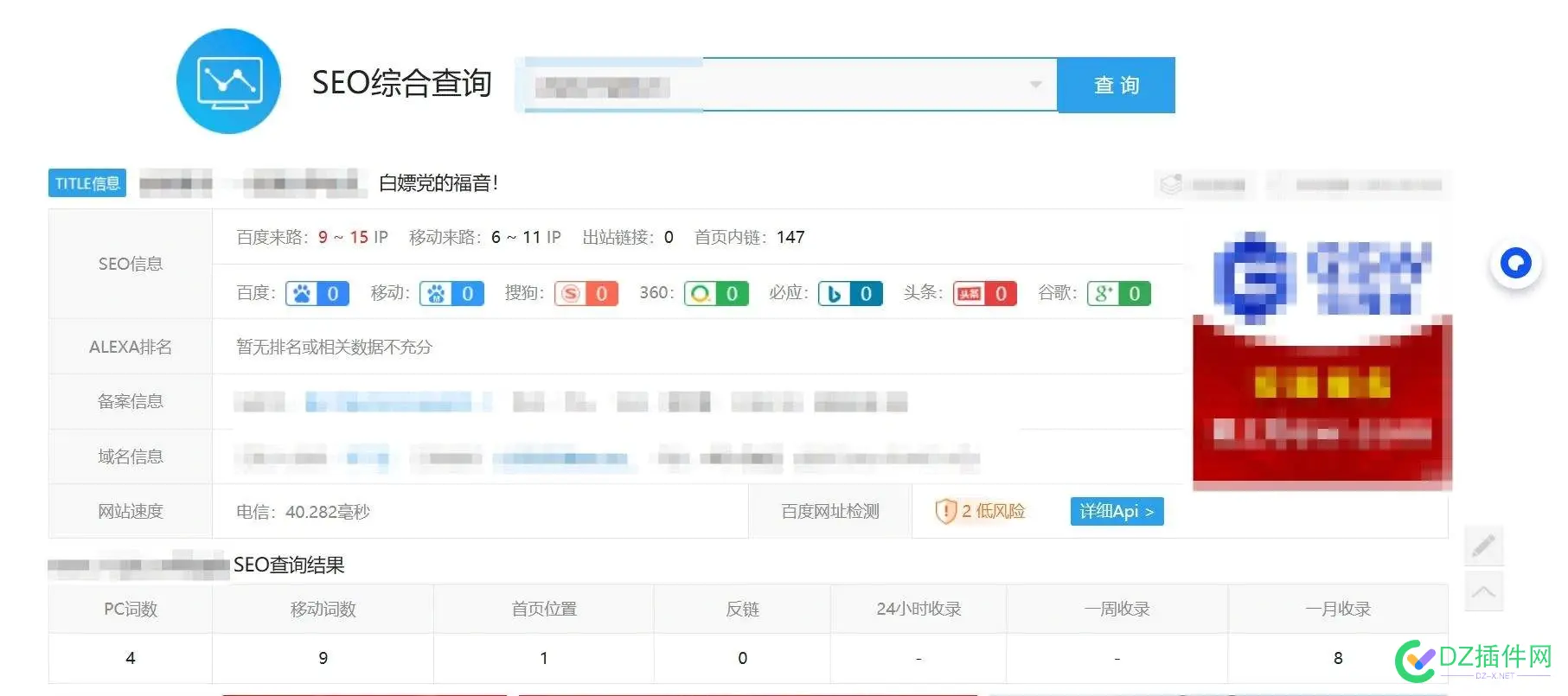The width and height of the screenshot is (1568, 696).
Task: Click the back-to-top arrow icon
Action: click(1483, 592)
